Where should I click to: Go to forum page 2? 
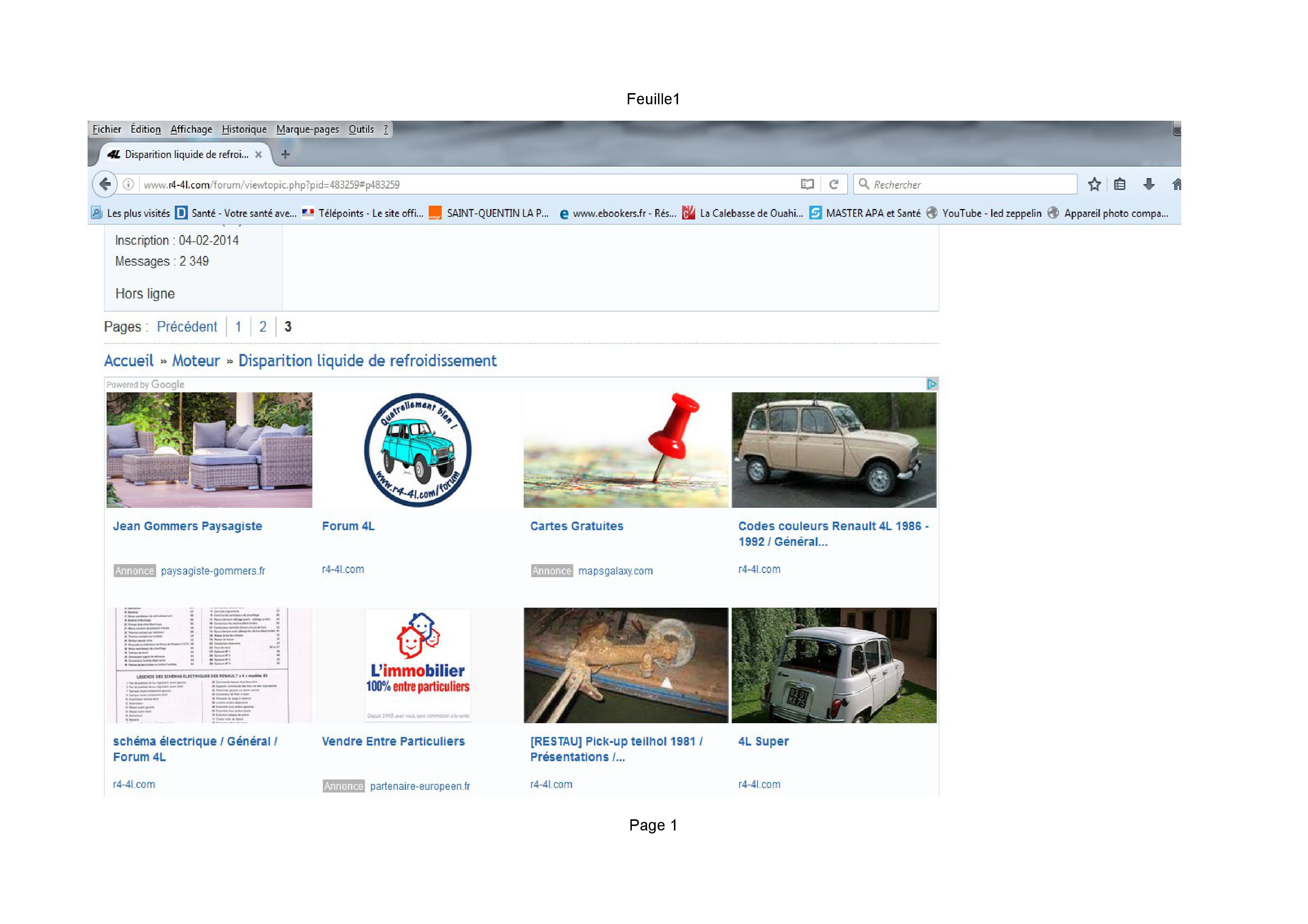263,327
